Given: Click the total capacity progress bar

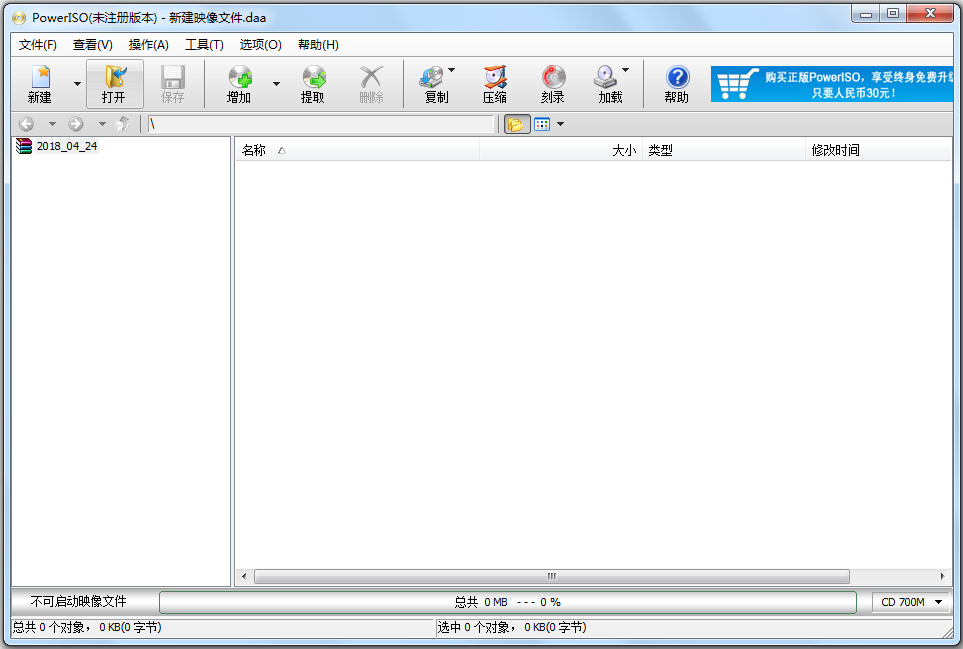Looking at the screenshot, I should click(508, 602).
